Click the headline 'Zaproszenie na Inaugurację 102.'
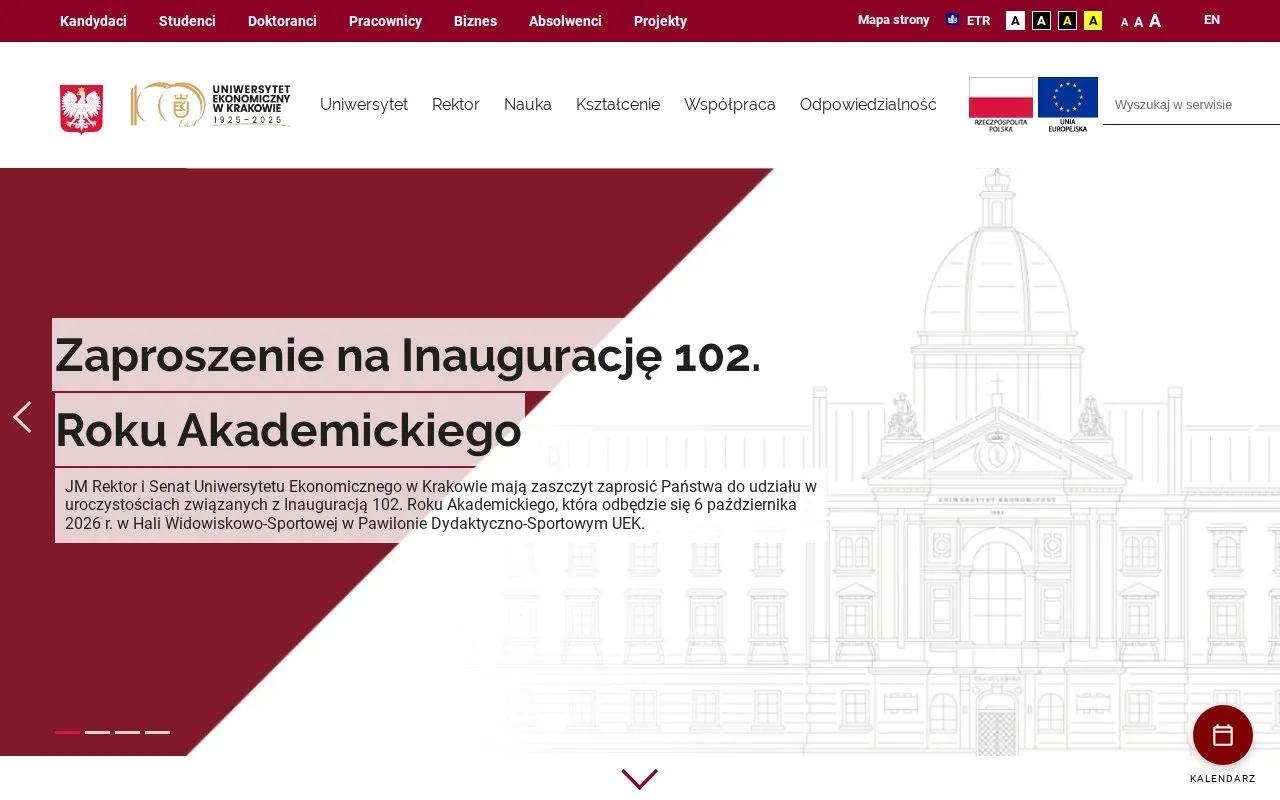 tap(408, 355)
